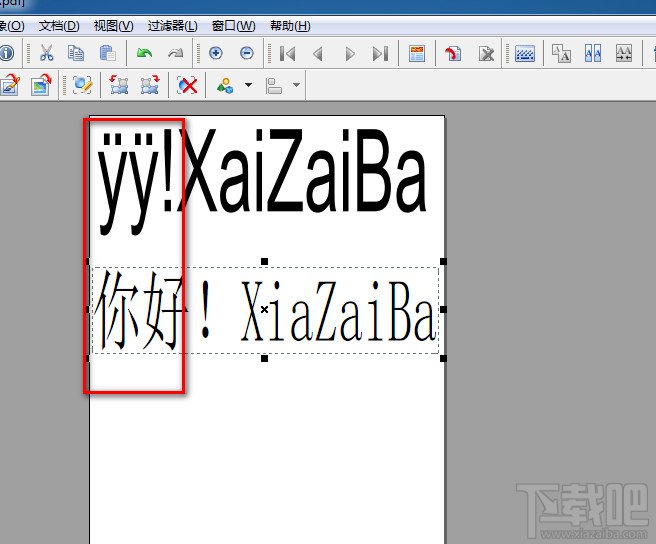Open the 文档(D) menu
This screenshot has width=656, height=544.
[59, 26]
